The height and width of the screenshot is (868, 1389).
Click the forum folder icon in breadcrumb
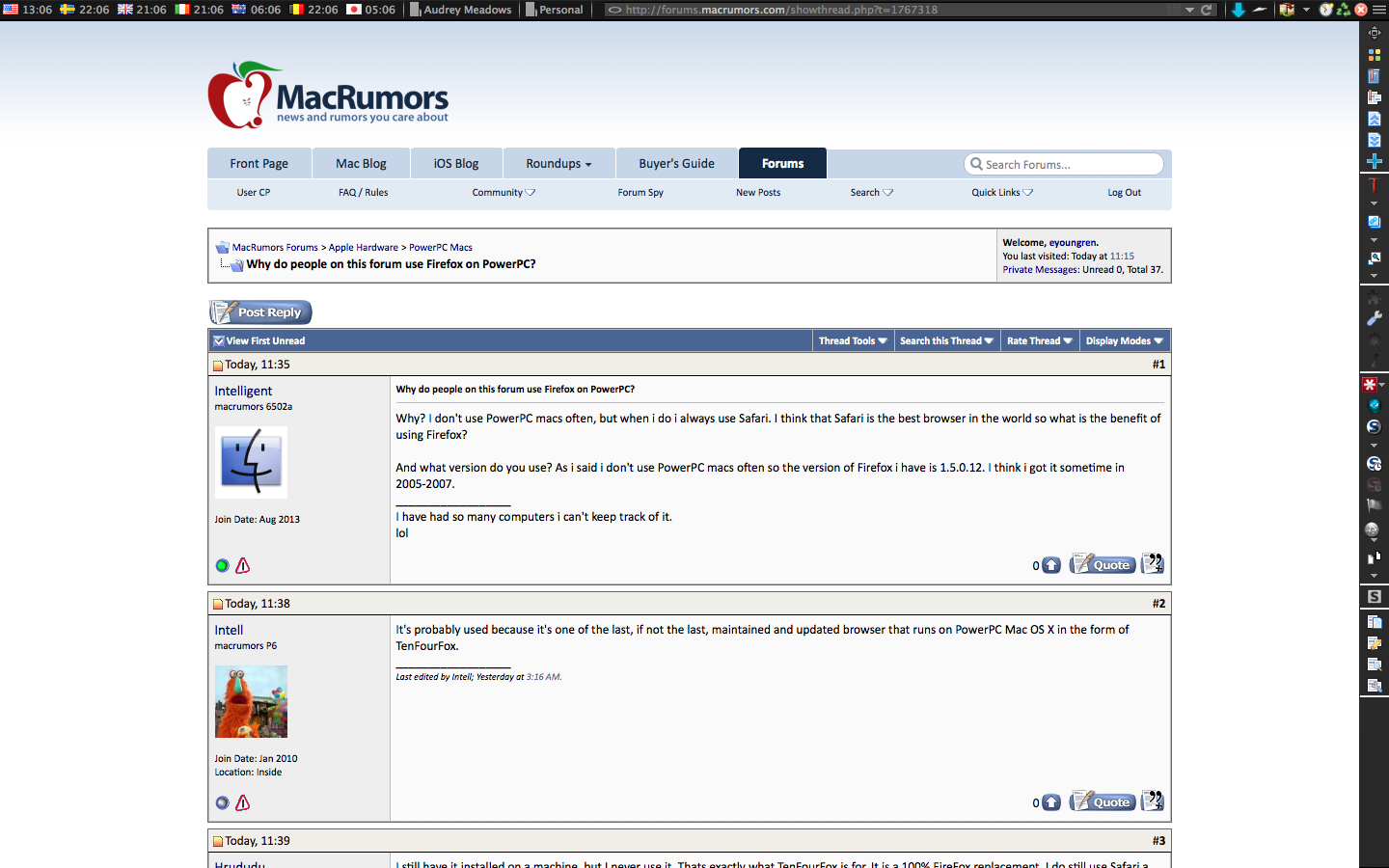tap(222, 248)
